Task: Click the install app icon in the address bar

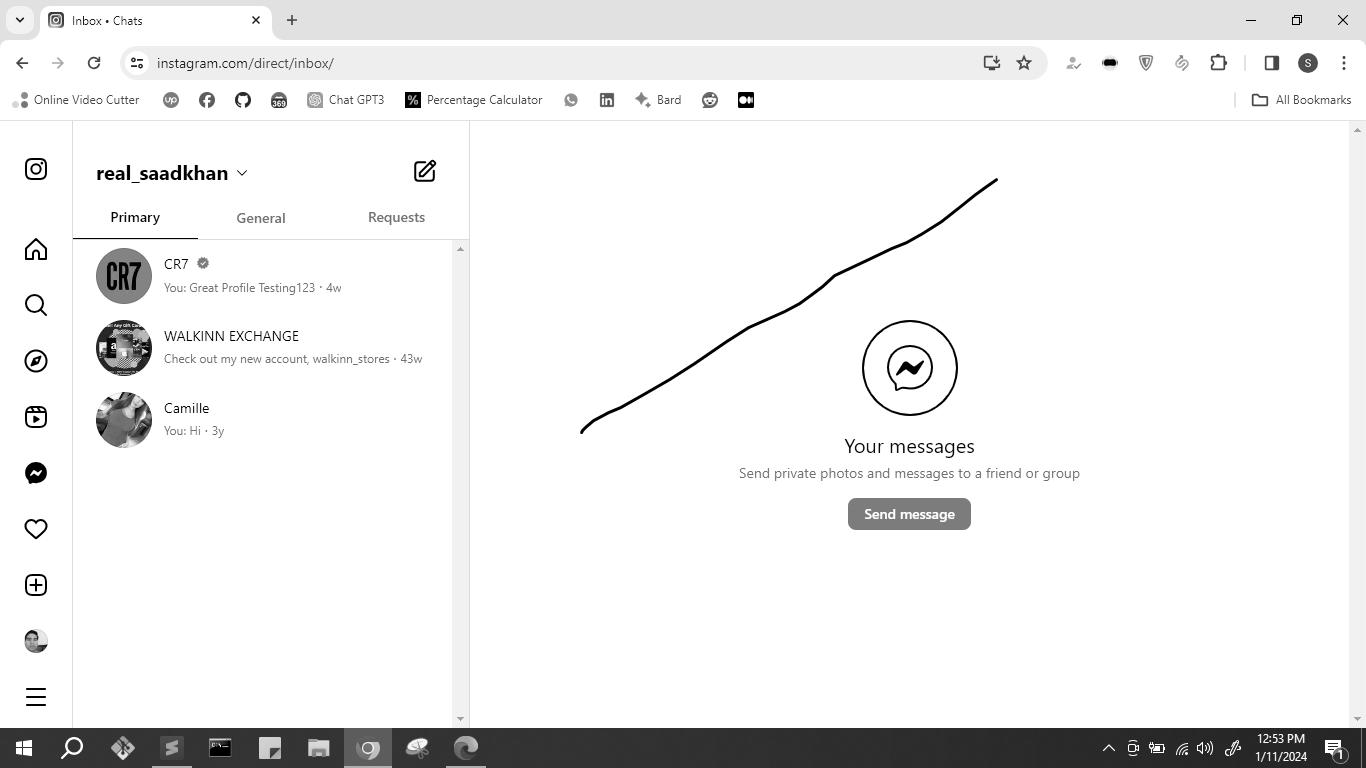Action: tap(991, 63)
